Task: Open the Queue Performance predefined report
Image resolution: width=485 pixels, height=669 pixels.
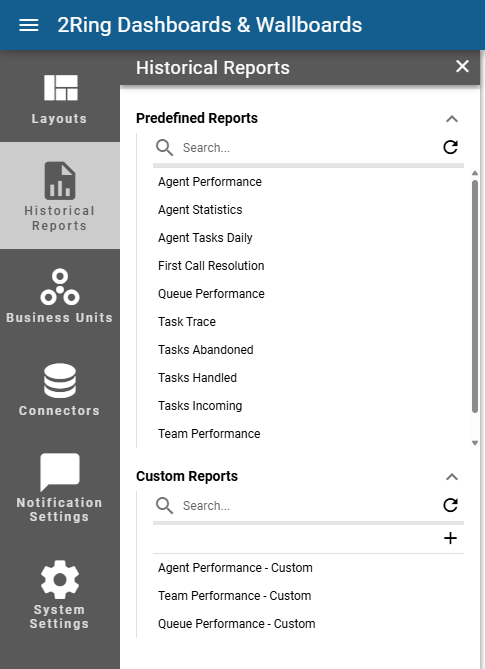Action: pyautogui.click(x=211, y=294)
